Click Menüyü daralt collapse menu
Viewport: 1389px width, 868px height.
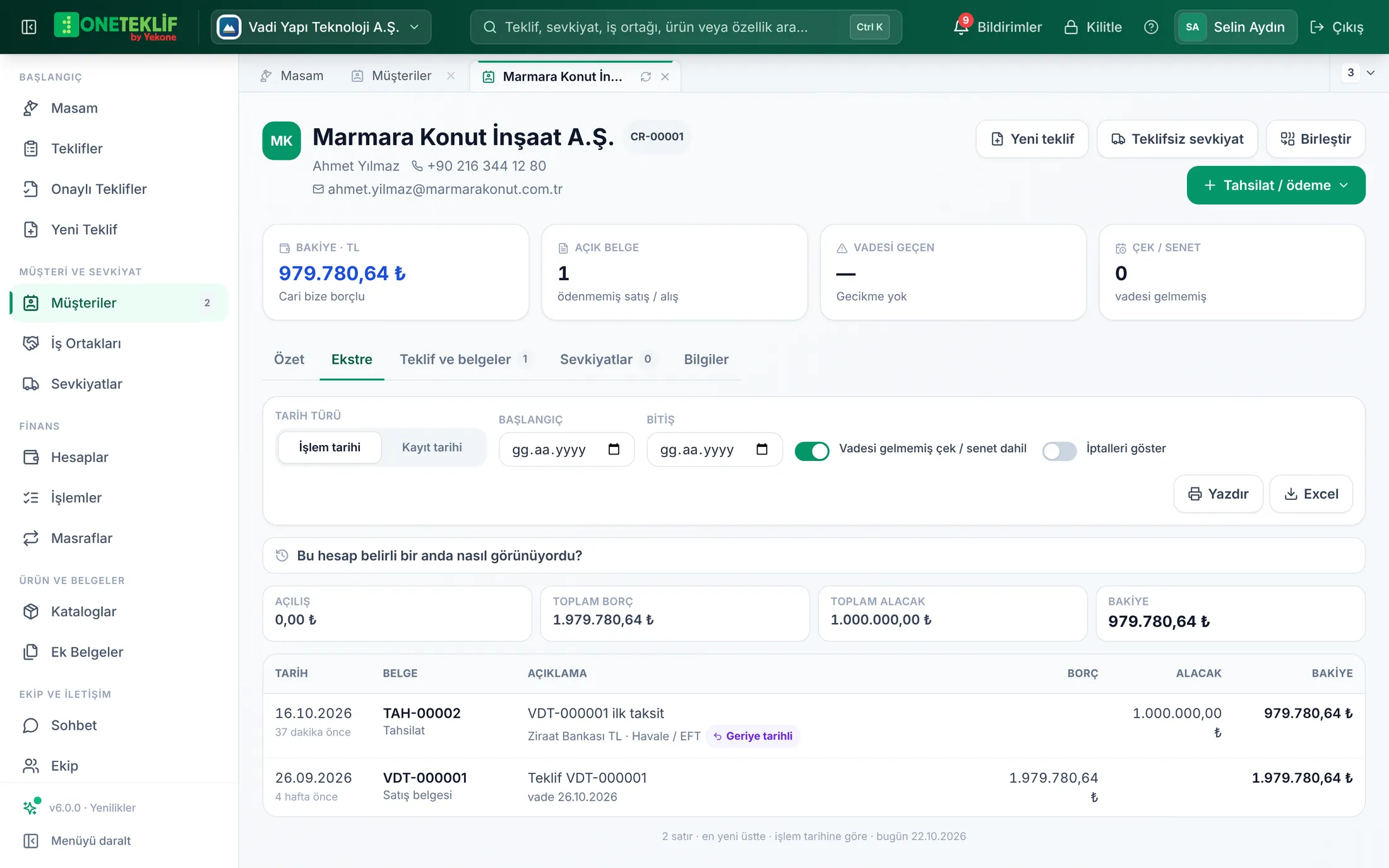pos(119,841)
